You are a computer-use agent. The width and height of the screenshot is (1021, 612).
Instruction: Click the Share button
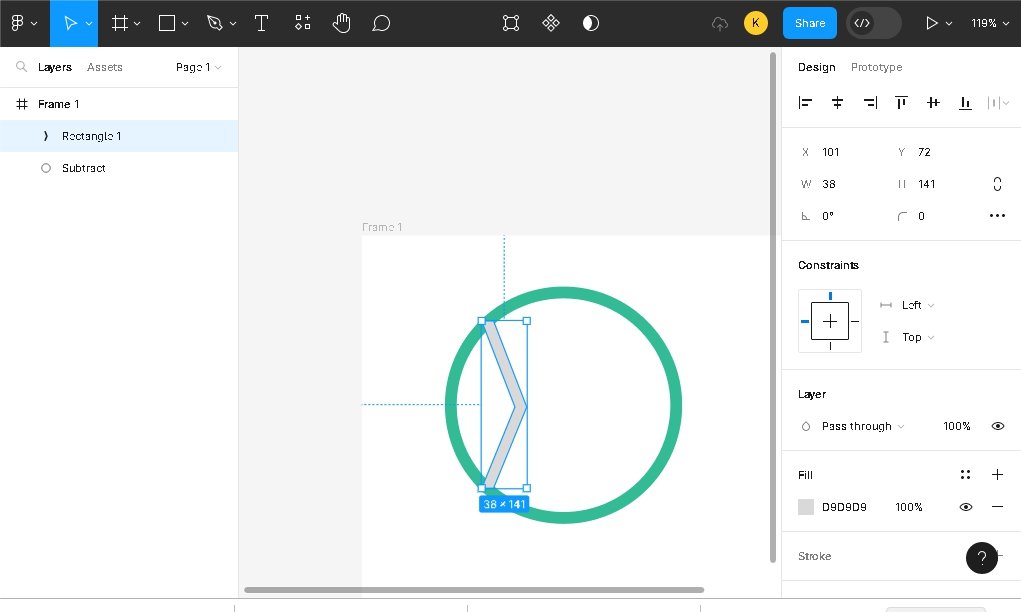tap(810, 23)
